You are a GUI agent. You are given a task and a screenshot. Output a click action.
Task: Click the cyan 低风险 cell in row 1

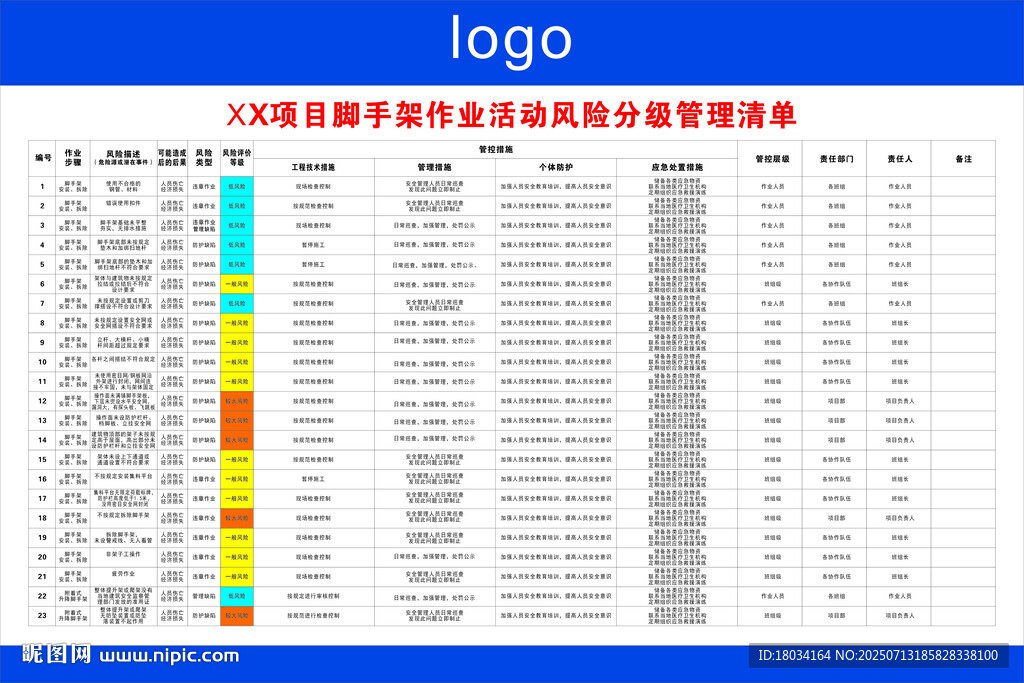tap(236, 185)
